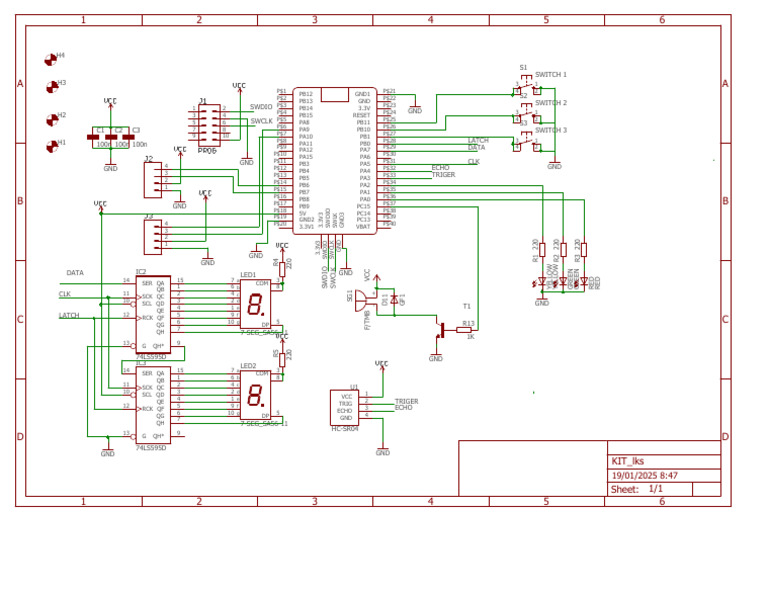Click the "HC-SR04" part name text

345,428
